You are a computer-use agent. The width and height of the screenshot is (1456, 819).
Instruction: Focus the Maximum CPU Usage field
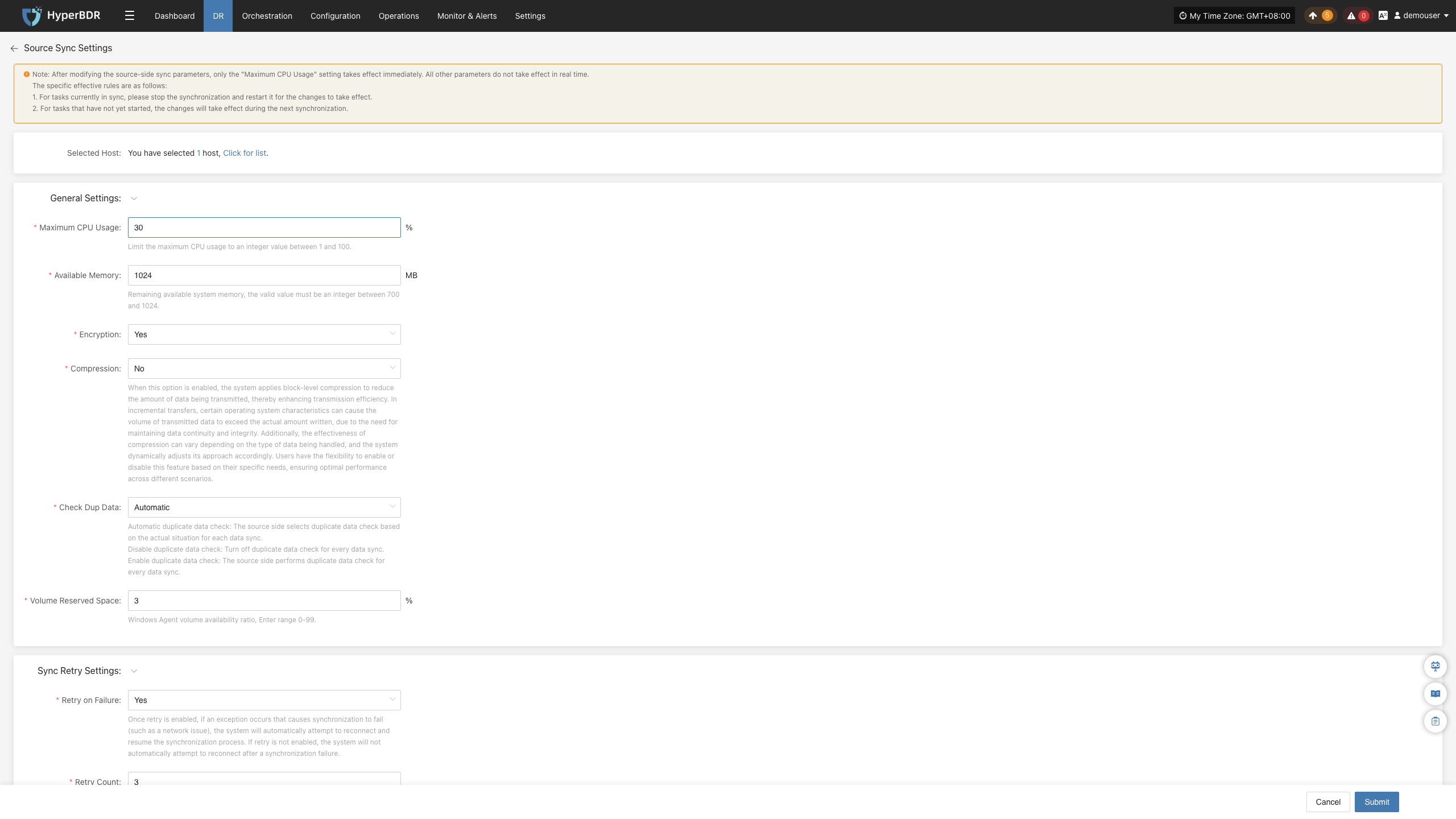pos(264,227)
